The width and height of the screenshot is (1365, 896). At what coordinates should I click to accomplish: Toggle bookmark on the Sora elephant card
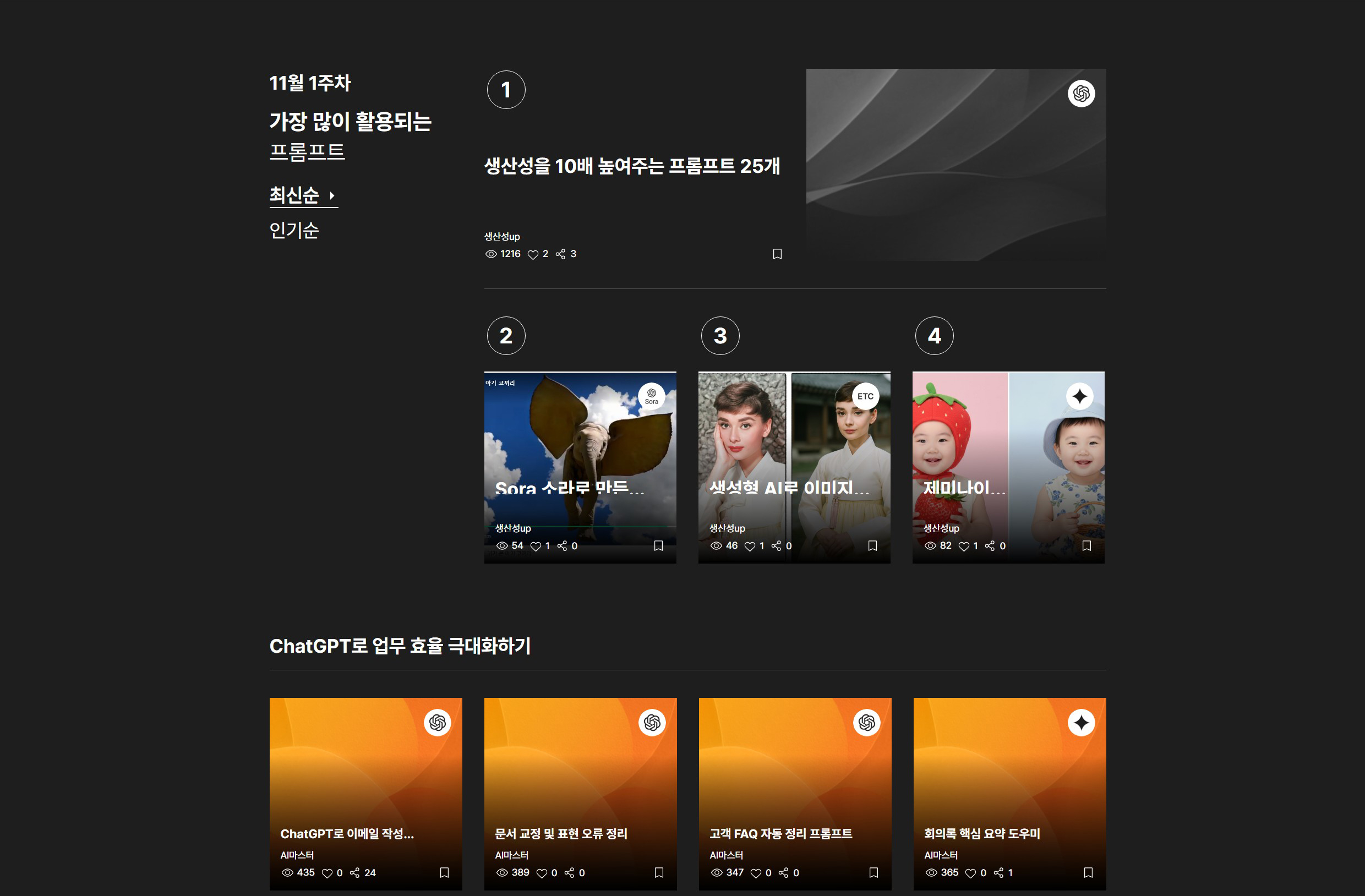(x=658, y=545)
